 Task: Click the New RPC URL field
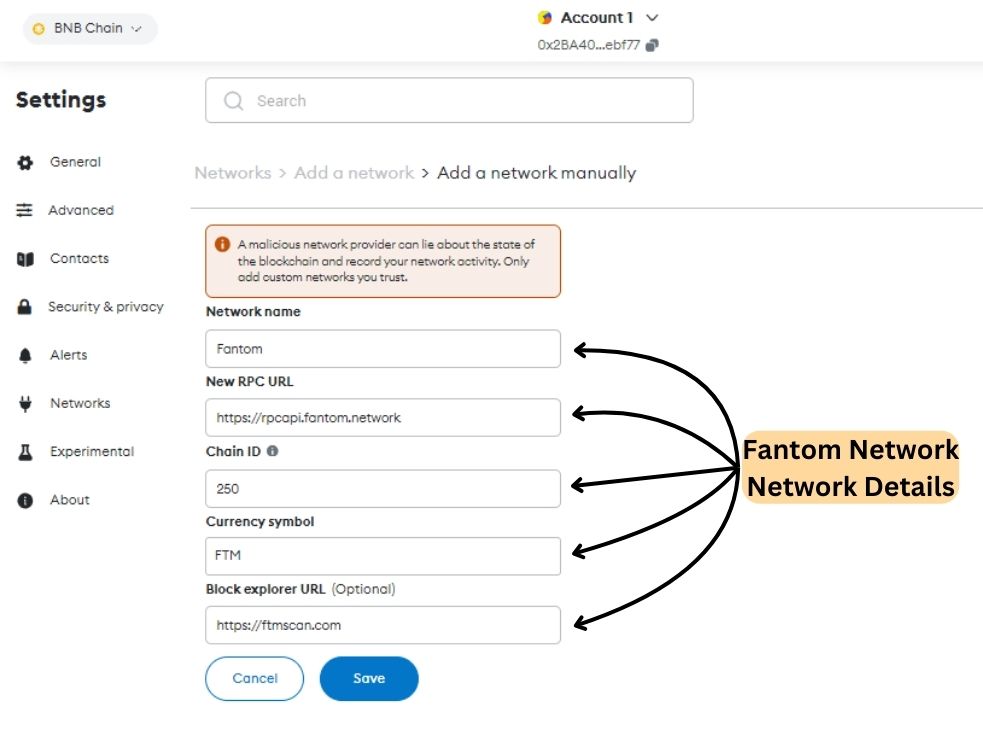pos(382,418)
